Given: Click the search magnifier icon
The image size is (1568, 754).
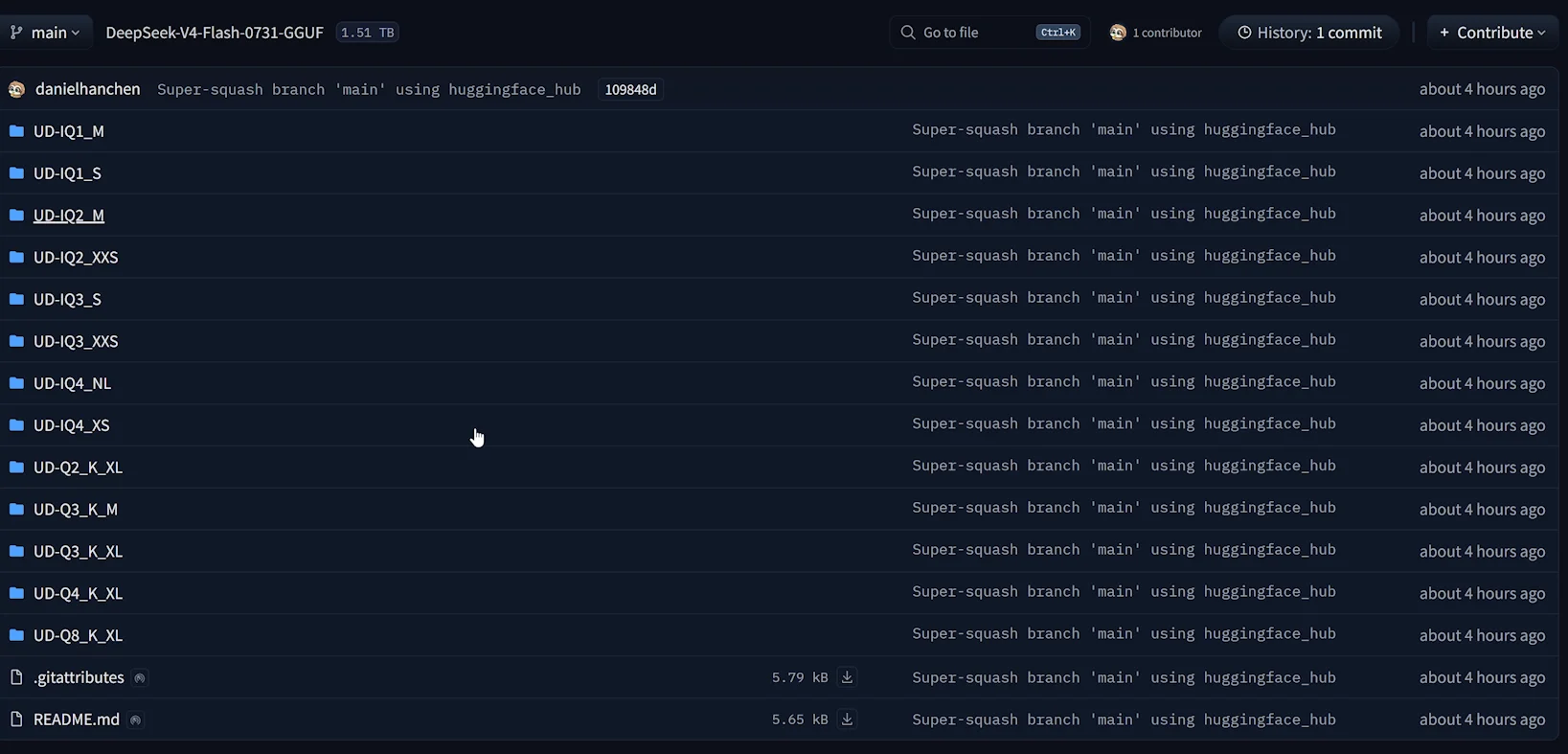Looking at the screenshot, I should 907,33.
